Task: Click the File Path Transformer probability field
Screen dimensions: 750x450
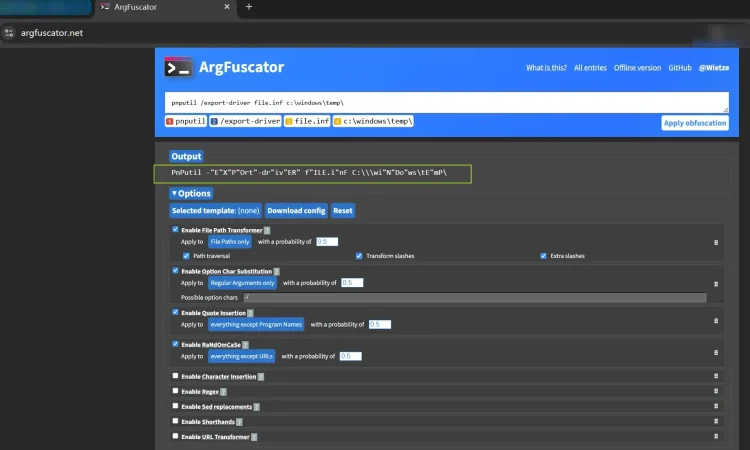Action: (x=327, y=241)
